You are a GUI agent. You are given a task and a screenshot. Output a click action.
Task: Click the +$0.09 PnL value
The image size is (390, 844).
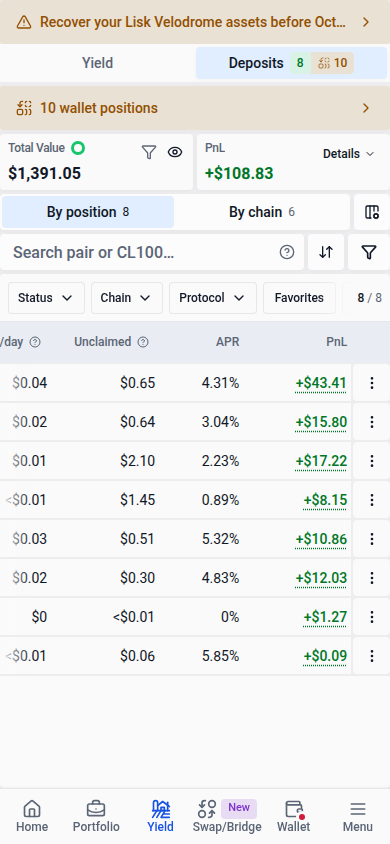pyautogui.click(x=325, y=656)
